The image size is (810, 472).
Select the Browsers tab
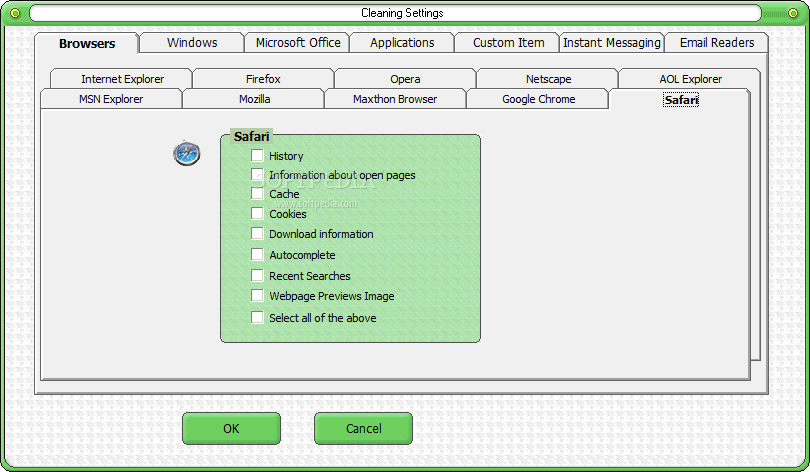(87, 43)
